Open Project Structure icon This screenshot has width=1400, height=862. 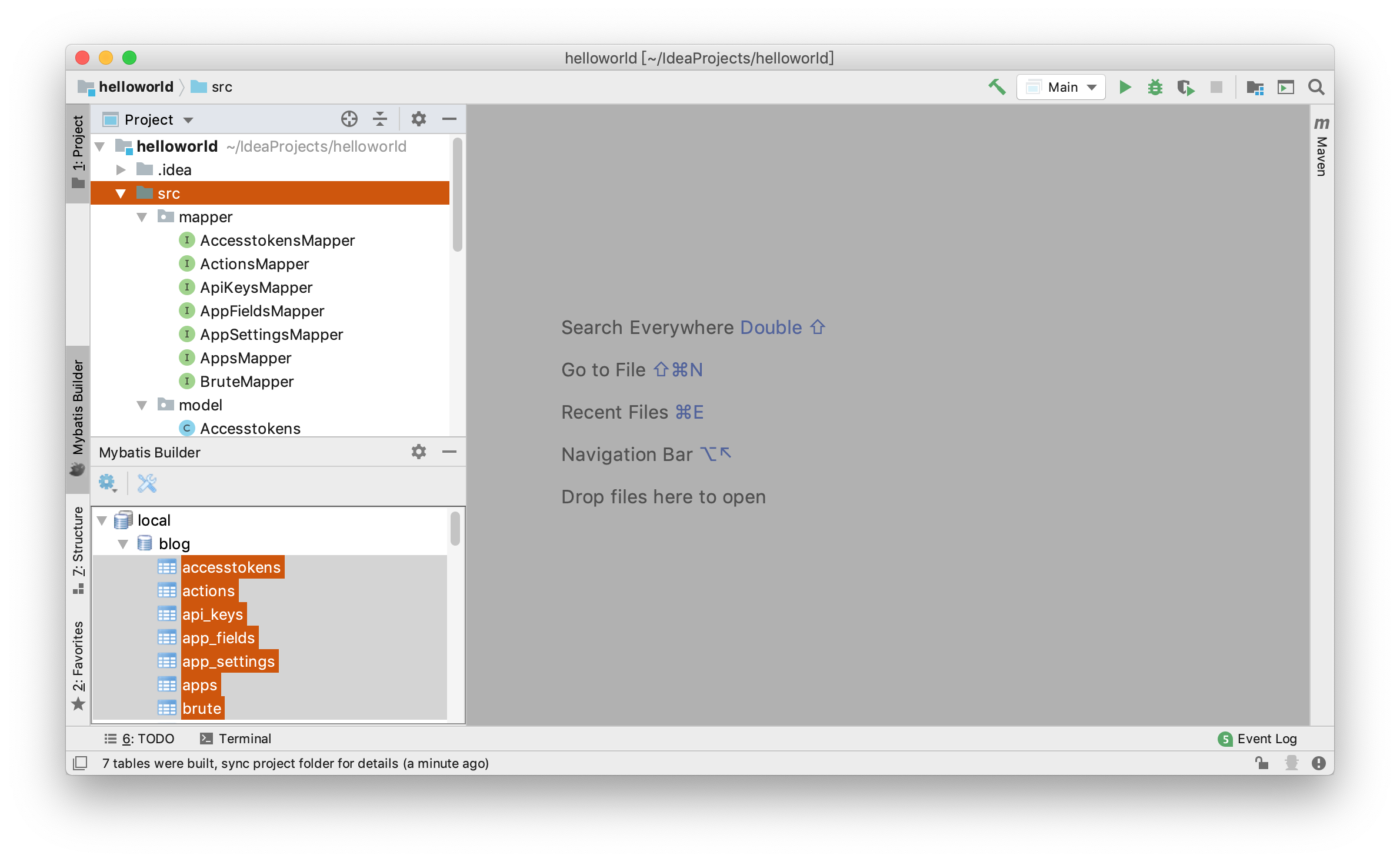1255,88
